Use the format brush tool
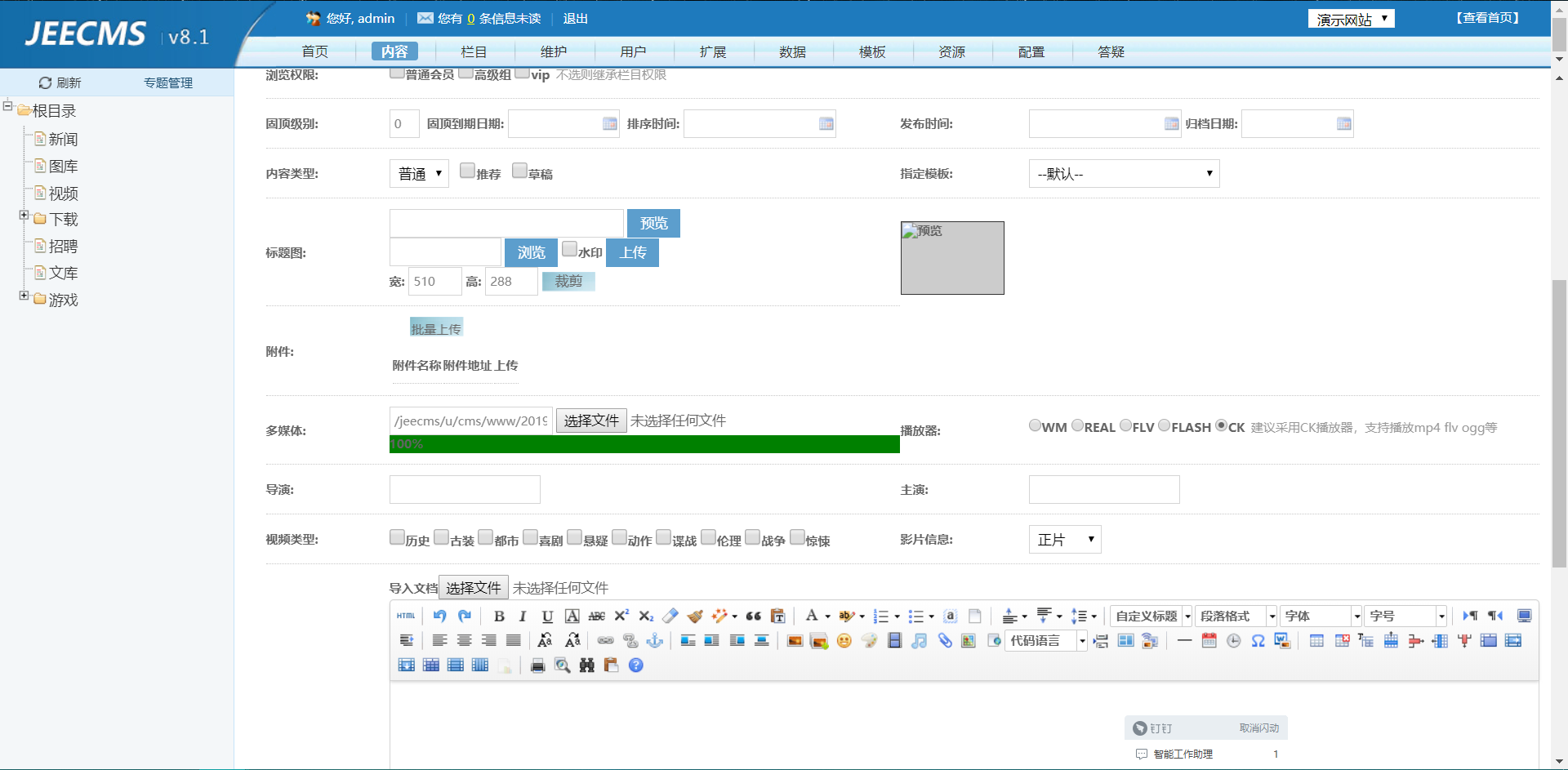The width and height of the screenshot is (1568, 770). coord(695,616)
